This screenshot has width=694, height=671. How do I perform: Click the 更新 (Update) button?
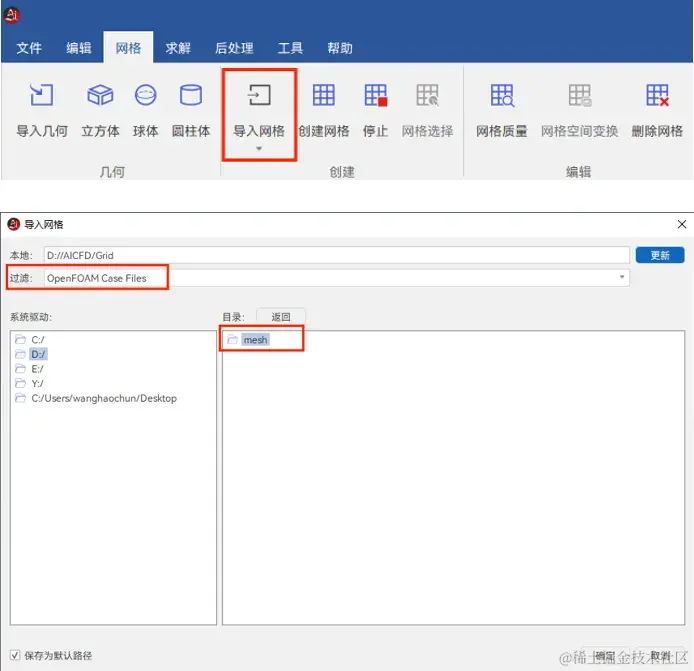(660, 255)
